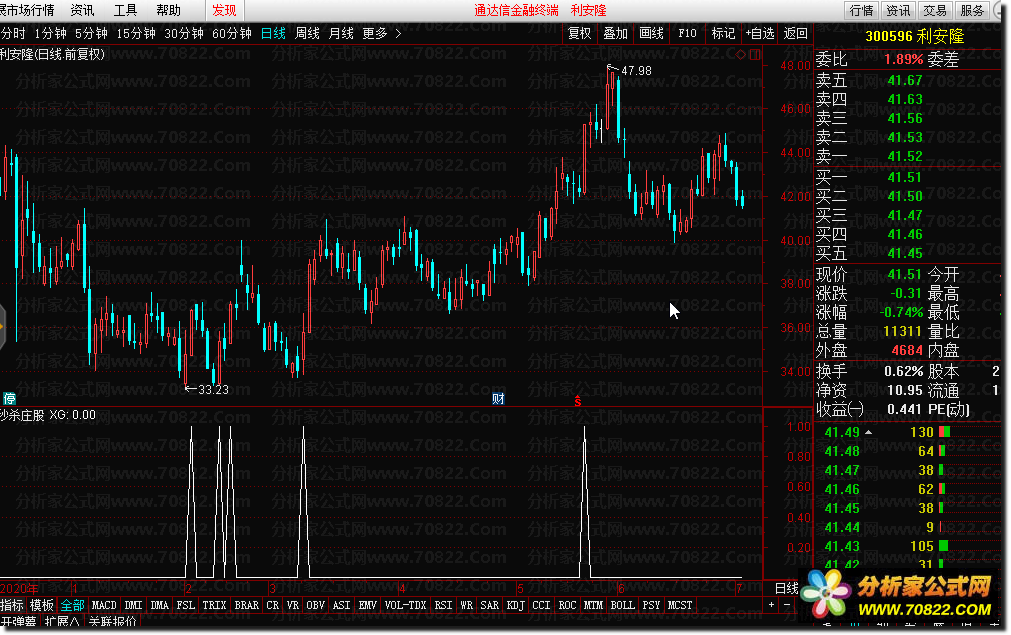Switch the indicator to ROC
Image resolution: width=1011 pixels, height=635 pixels.
tap(567, 605)
